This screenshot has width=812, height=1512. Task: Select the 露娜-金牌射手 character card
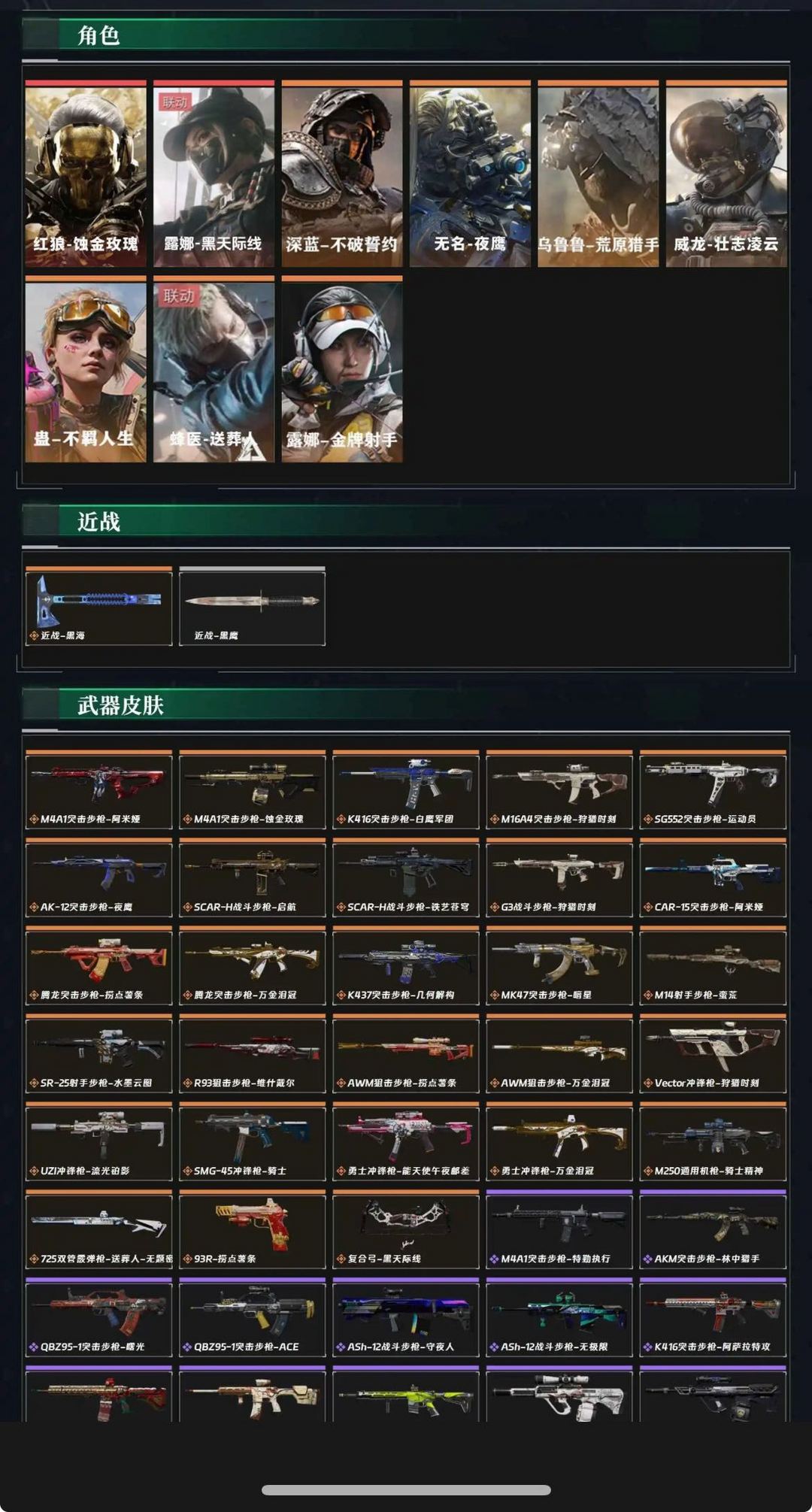click(x=342, y=369)
